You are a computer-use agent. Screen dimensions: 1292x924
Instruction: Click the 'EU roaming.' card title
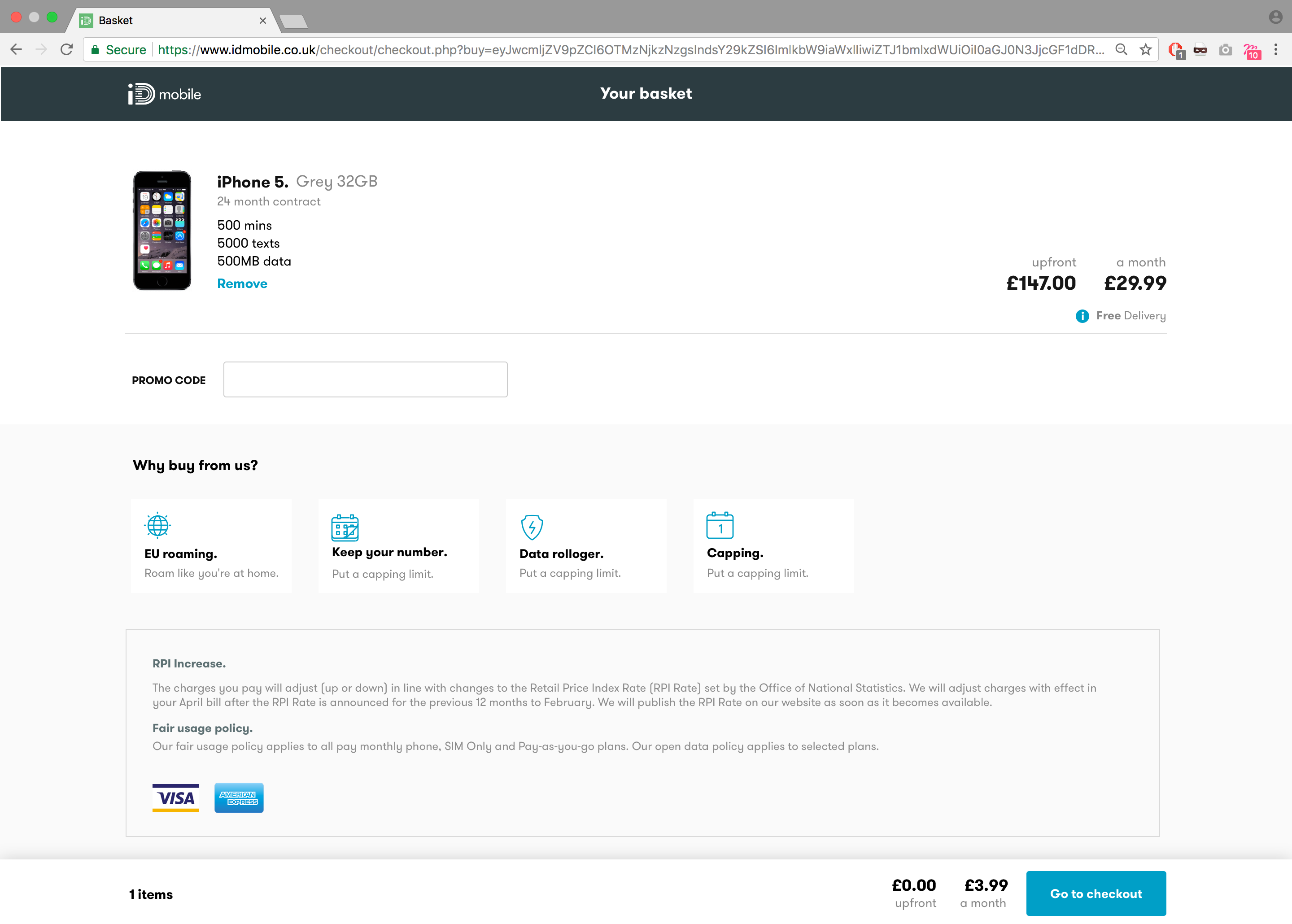[181, 554]
